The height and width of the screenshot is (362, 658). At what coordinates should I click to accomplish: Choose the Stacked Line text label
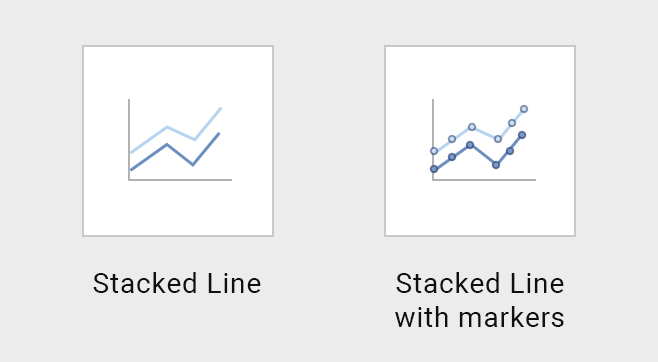177,284
